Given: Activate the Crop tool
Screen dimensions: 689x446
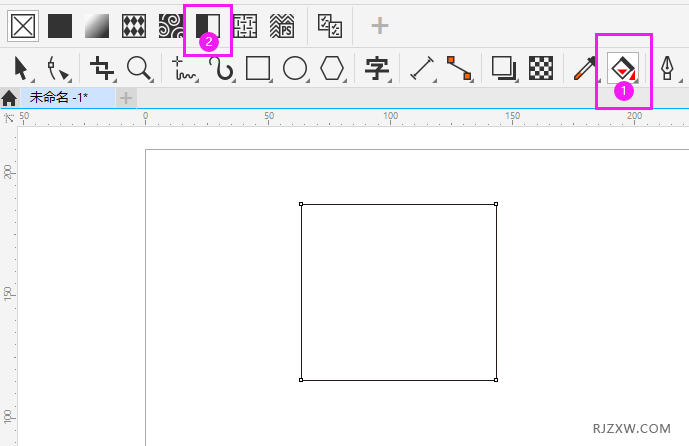Looking at the screenshot, I should tap(102, 69).
